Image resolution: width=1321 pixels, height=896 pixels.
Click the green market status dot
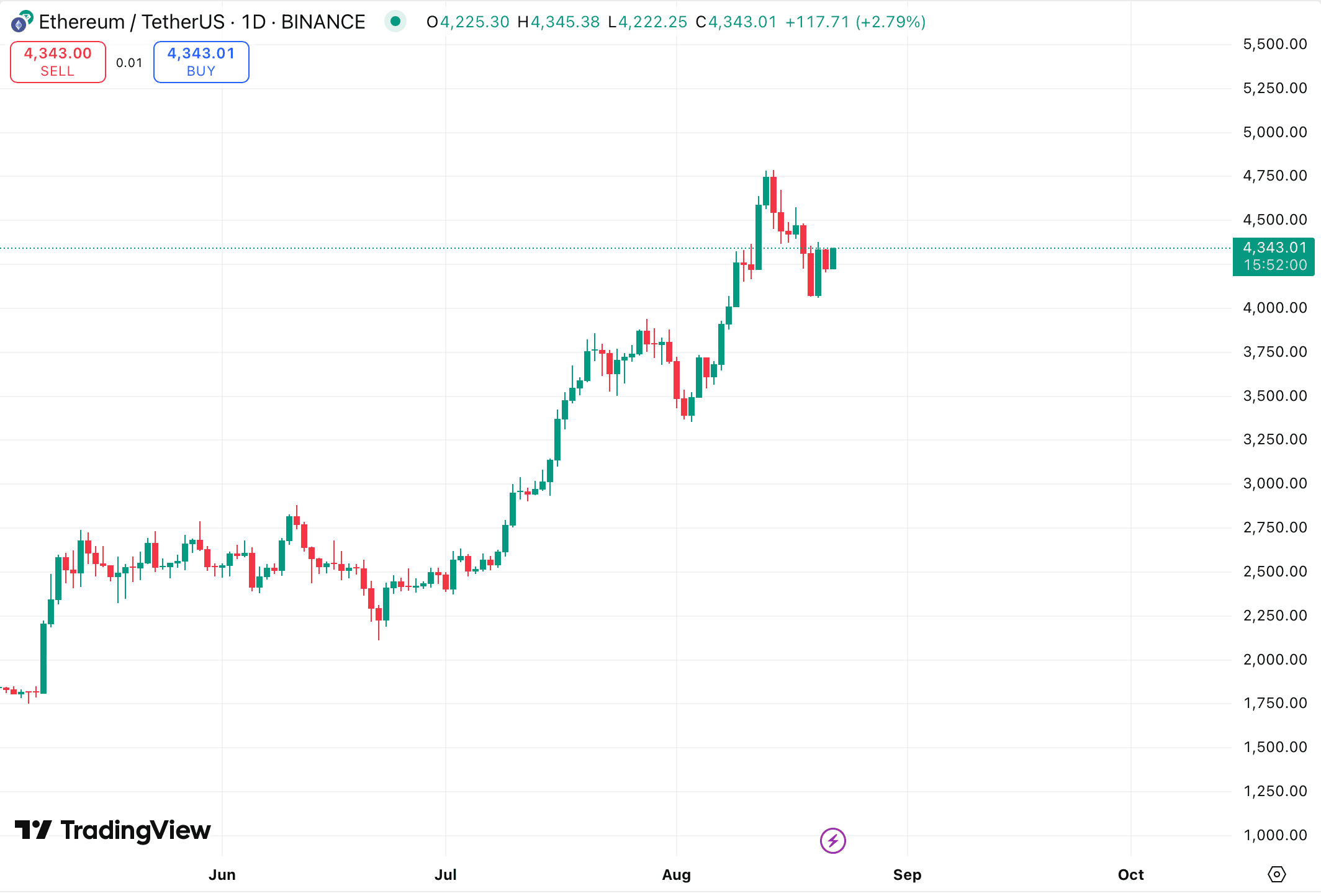(395, 22)
